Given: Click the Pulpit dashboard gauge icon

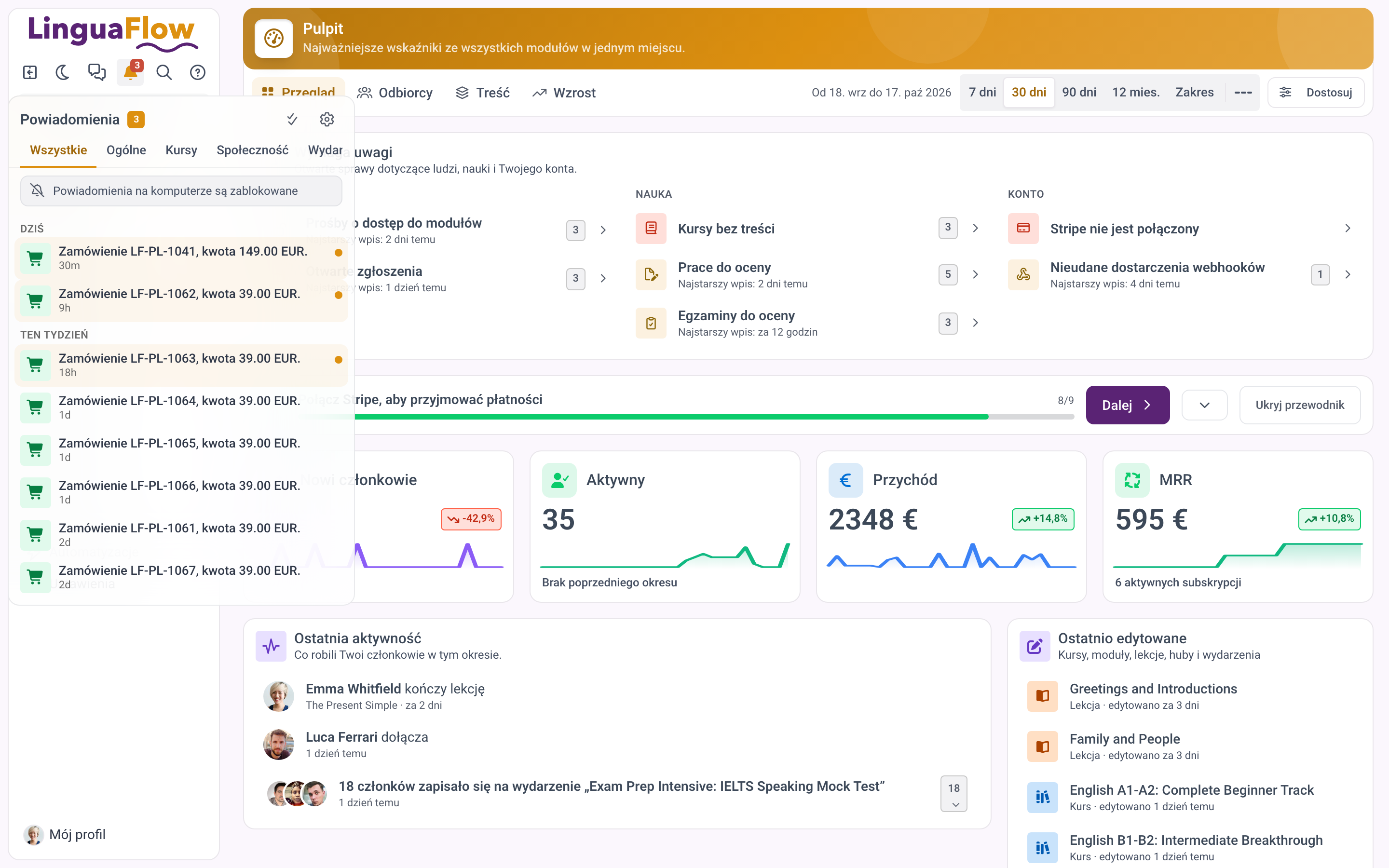Looking at the screenshot, I should click(x=274, y=39).
